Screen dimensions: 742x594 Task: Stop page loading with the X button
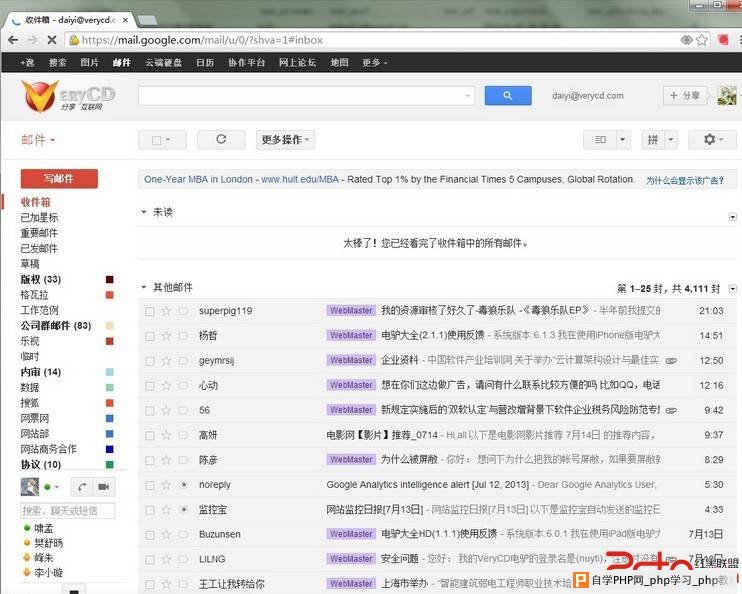click(52, 40)
